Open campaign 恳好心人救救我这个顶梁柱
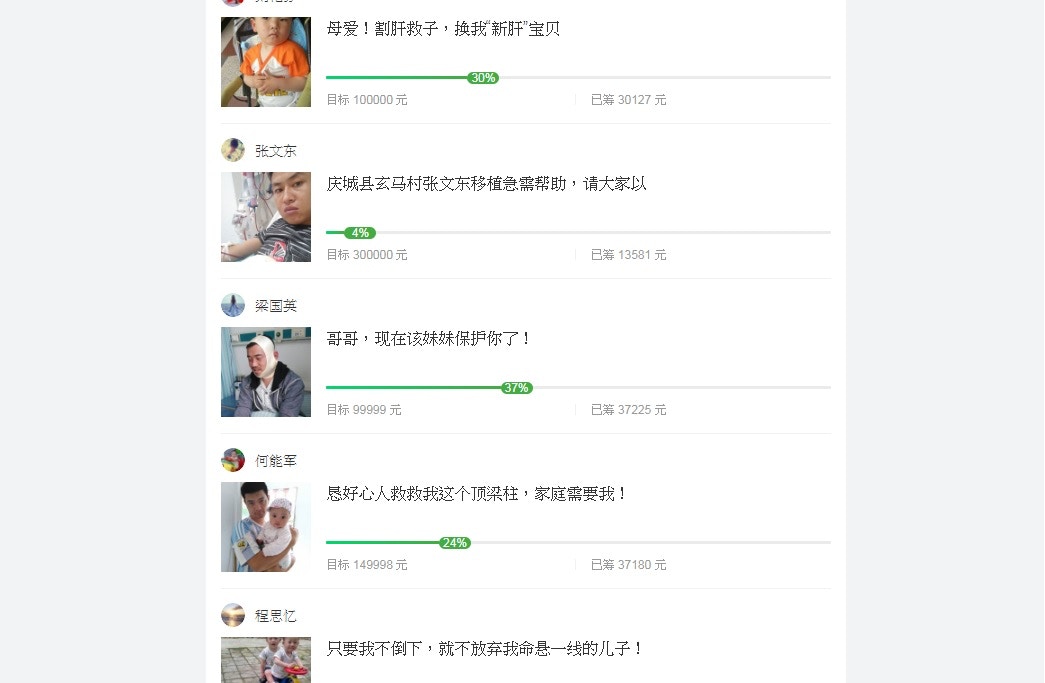 (477, 494)
